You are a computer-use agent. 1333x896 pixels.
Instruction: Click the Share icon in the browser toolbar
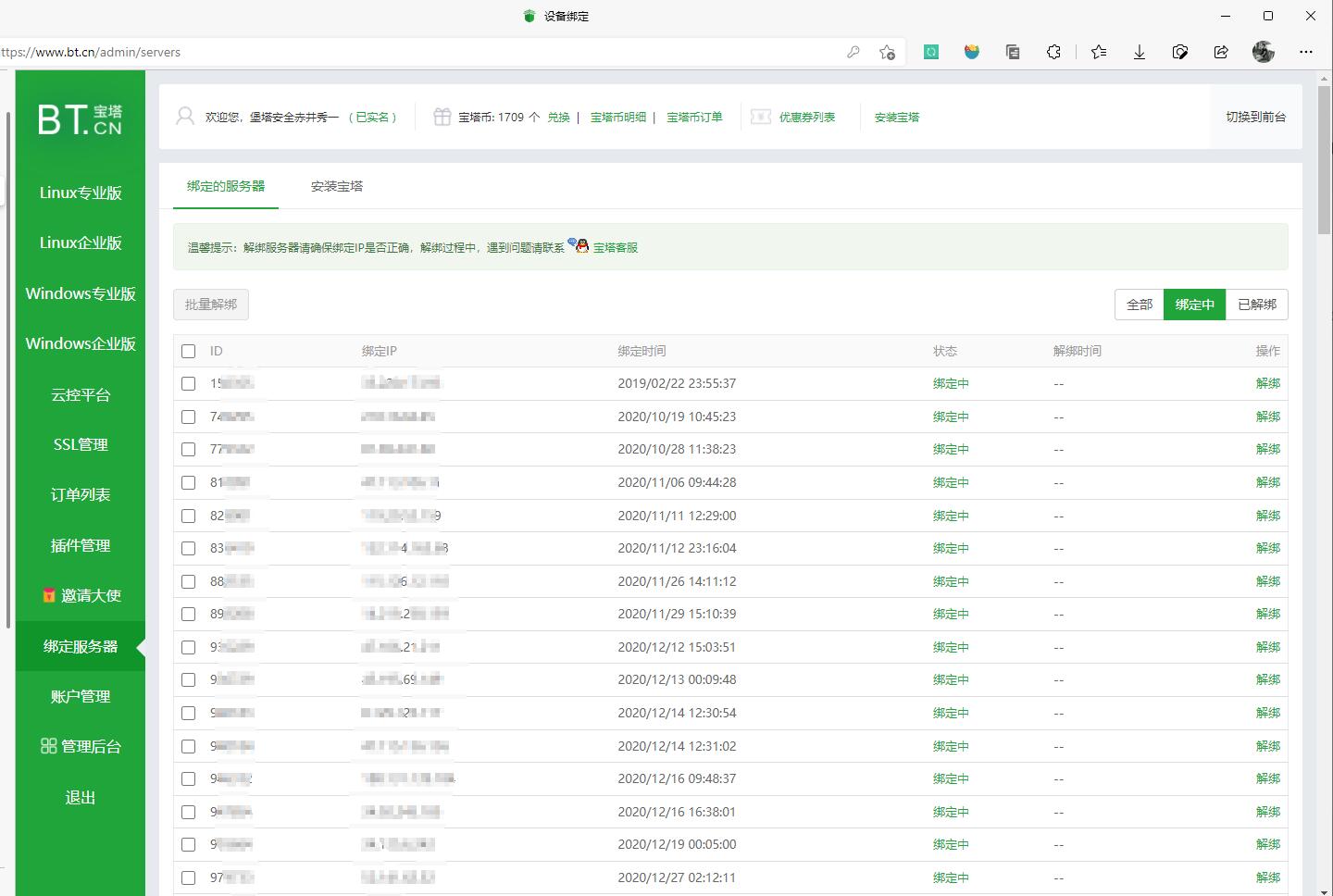1221,52
